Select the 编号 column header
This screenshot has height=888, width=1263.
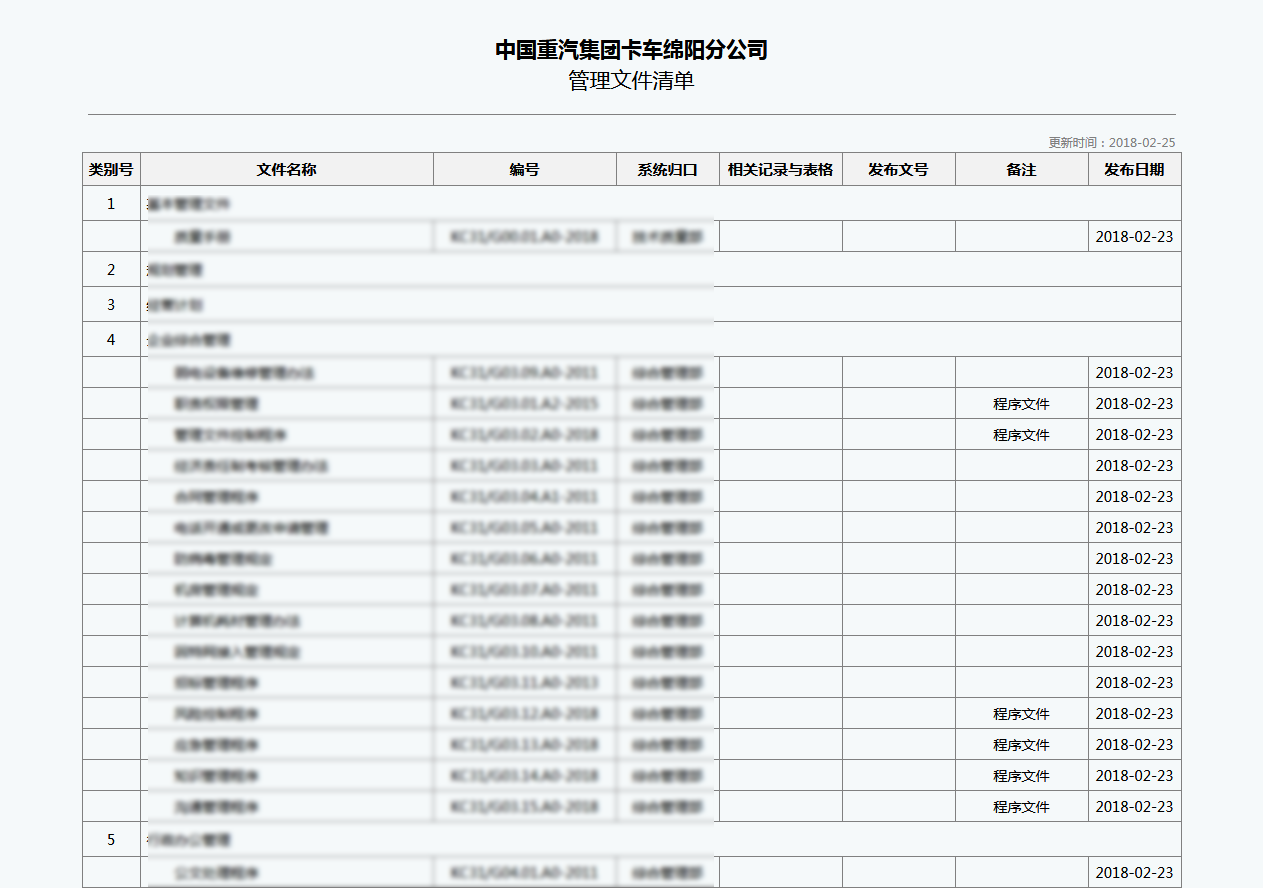pos(525,170)
